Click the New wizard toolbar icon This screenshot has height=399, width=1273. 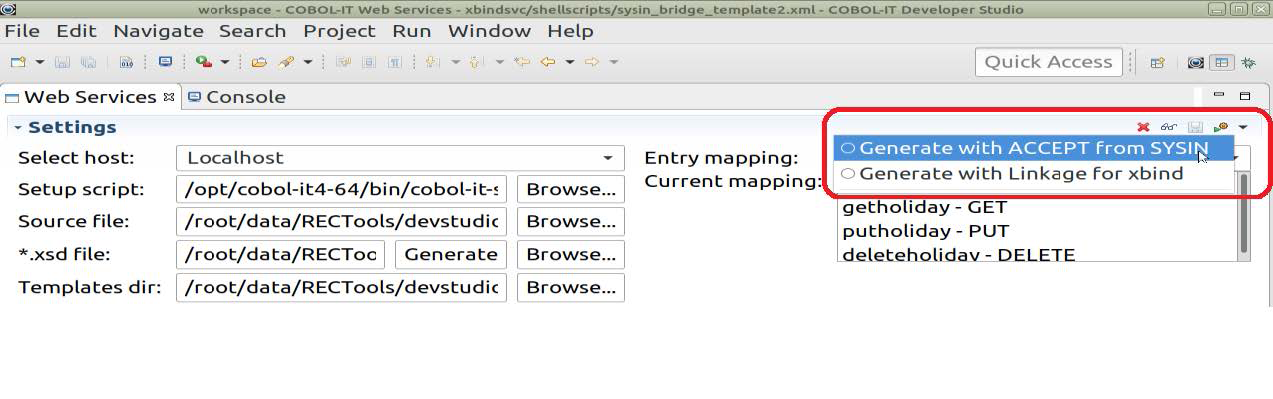(18, 62)
